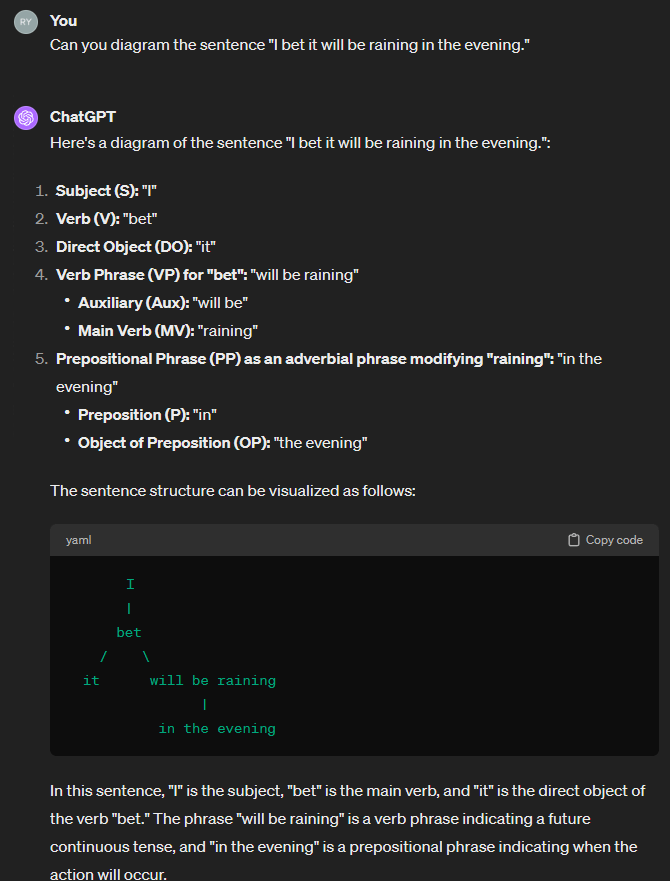This screenshot has width=670, height=881.
Task: Click the "ChatGPT" sender name
Action: [83, 117]
